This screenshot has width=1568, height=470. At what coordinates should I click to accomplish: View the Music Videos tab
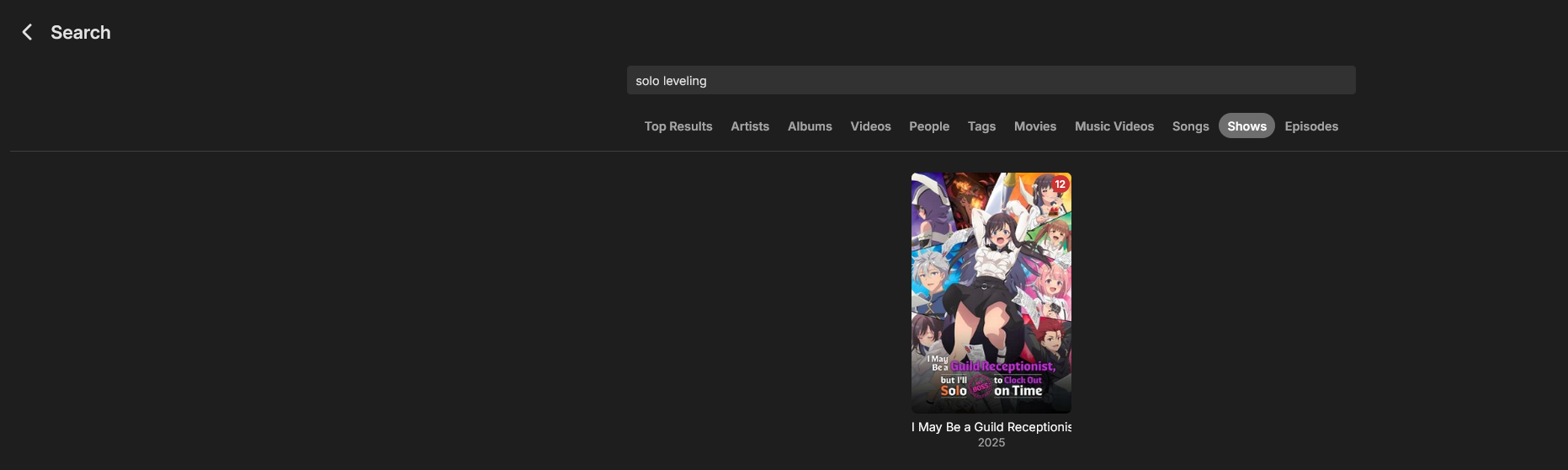point(1114,126)
